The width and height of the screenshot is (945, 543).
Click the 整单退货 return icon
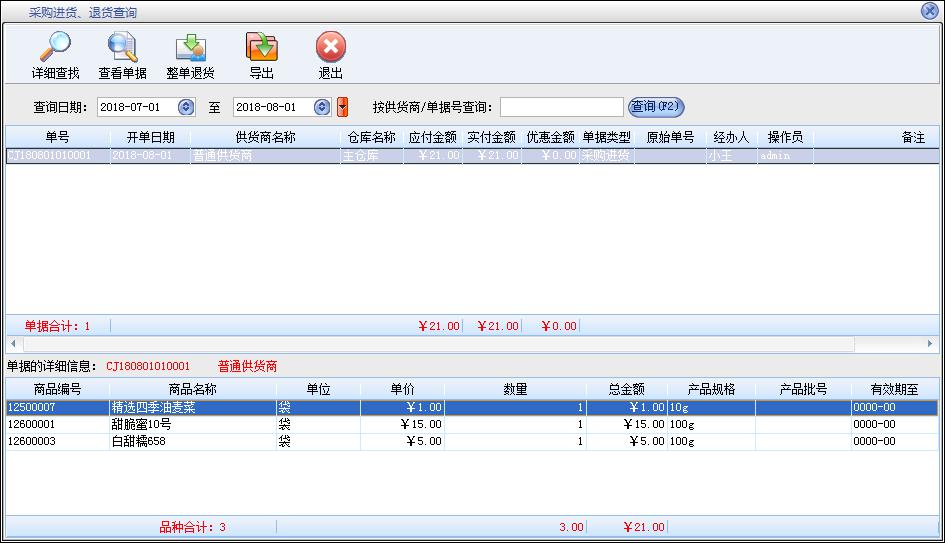[190, 48]
